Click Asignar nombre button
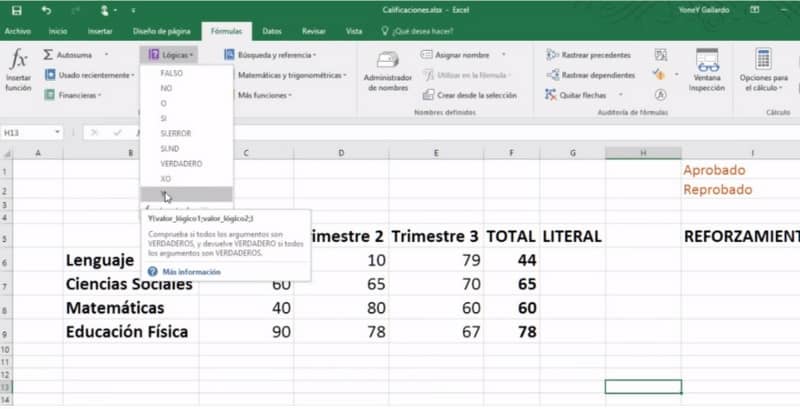The image size is (800, 409). (x=456, y=55)
